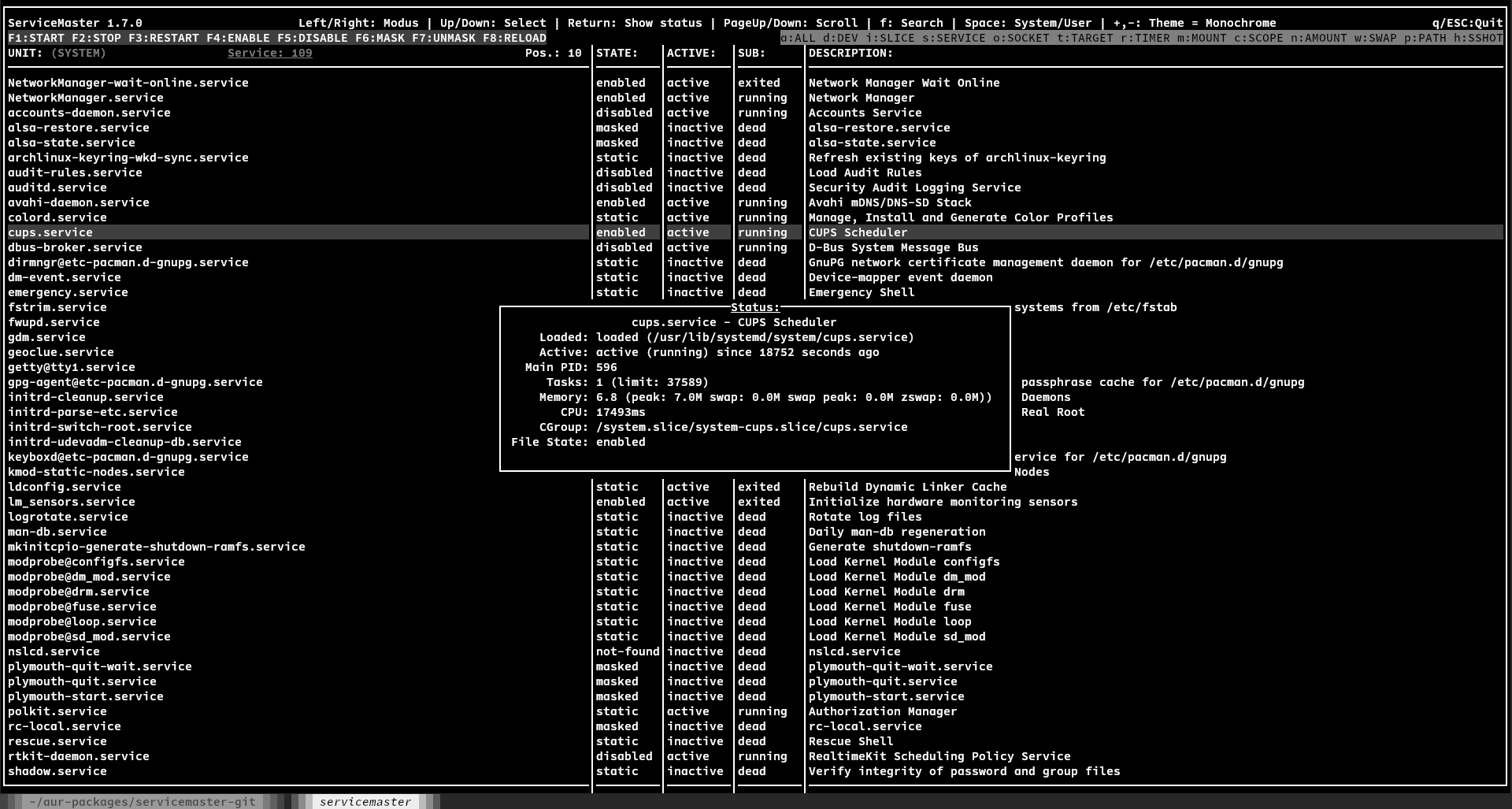The width and height of the screenshot is (1512, 809).
Task: Click Main PID value 596 in Status box
Action: (x=606, y=367)
